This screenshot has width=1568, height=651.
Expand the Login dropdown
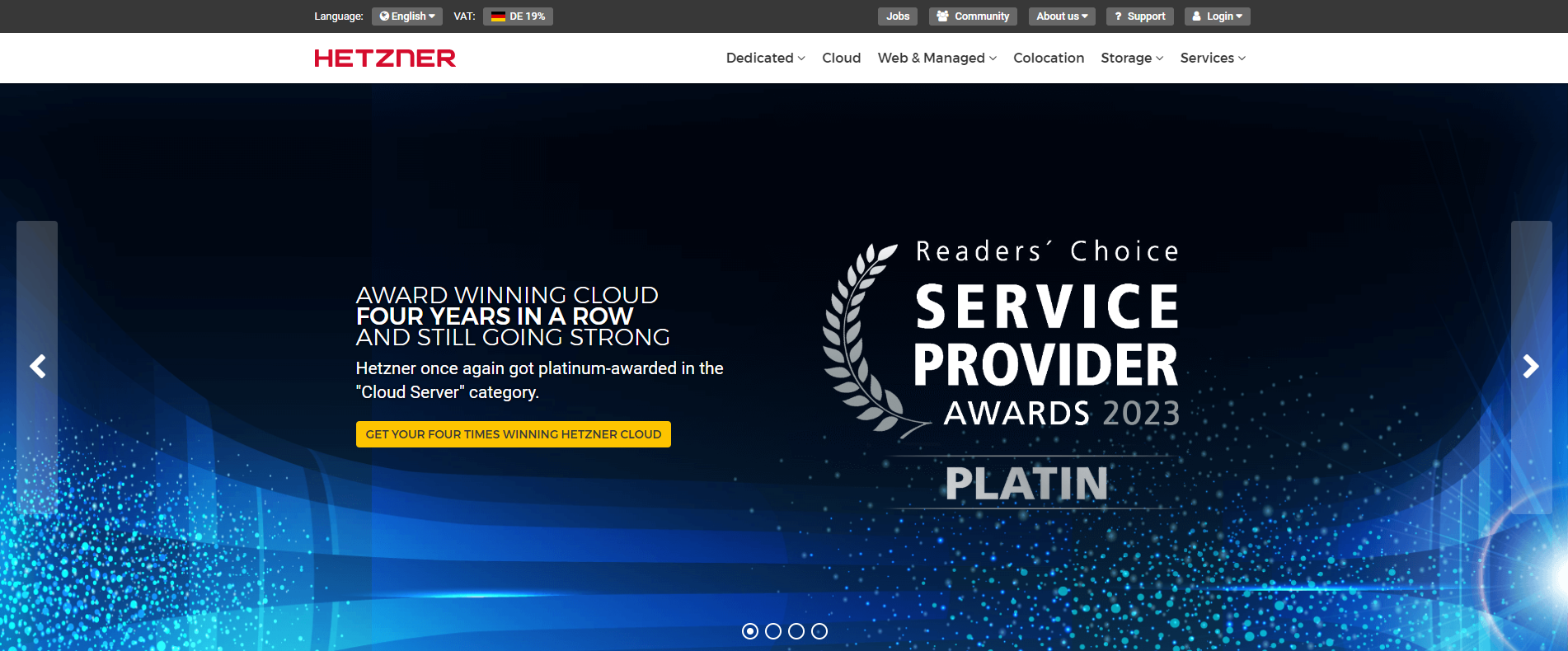[x=1218, y=16]
